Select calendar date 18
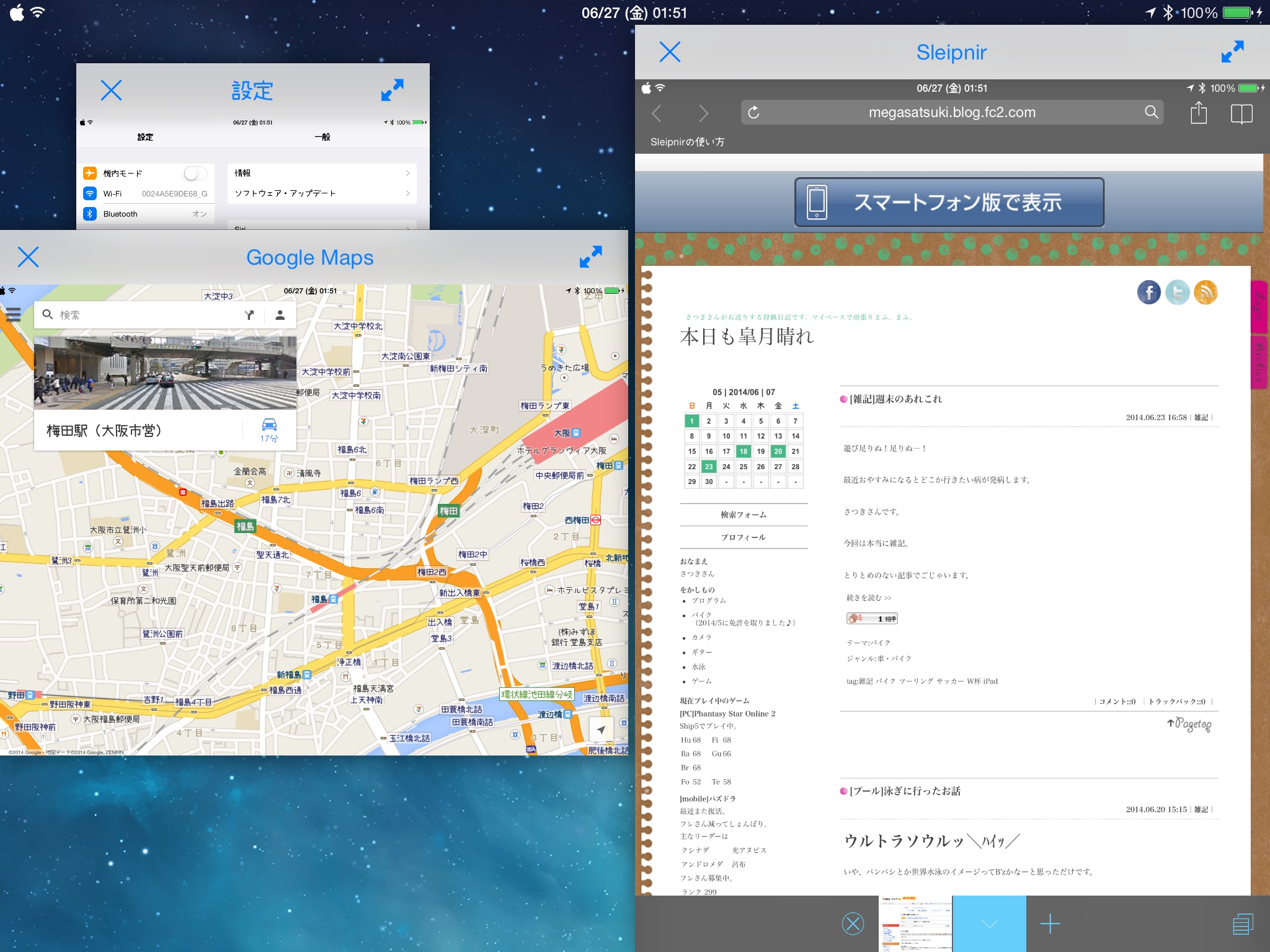This screenshot has width=1270, height=952. [x=744, y=451]
